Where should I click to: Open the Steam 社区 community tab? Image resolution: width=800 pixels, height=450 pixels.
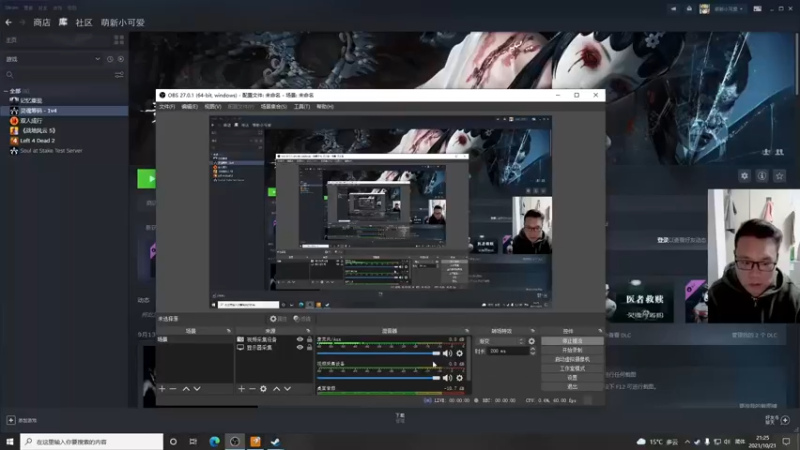(x=84, y=22)
